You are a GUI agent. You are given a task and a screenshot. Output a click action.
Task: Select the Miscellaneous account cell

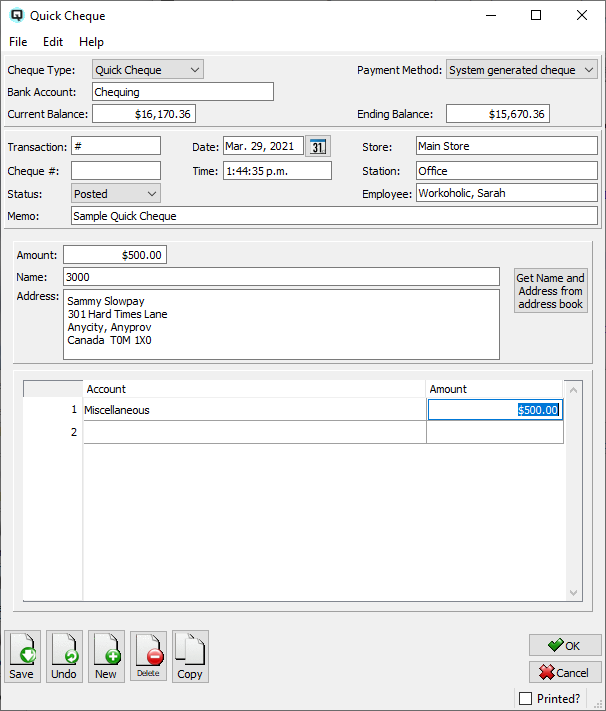pos(254,410)
